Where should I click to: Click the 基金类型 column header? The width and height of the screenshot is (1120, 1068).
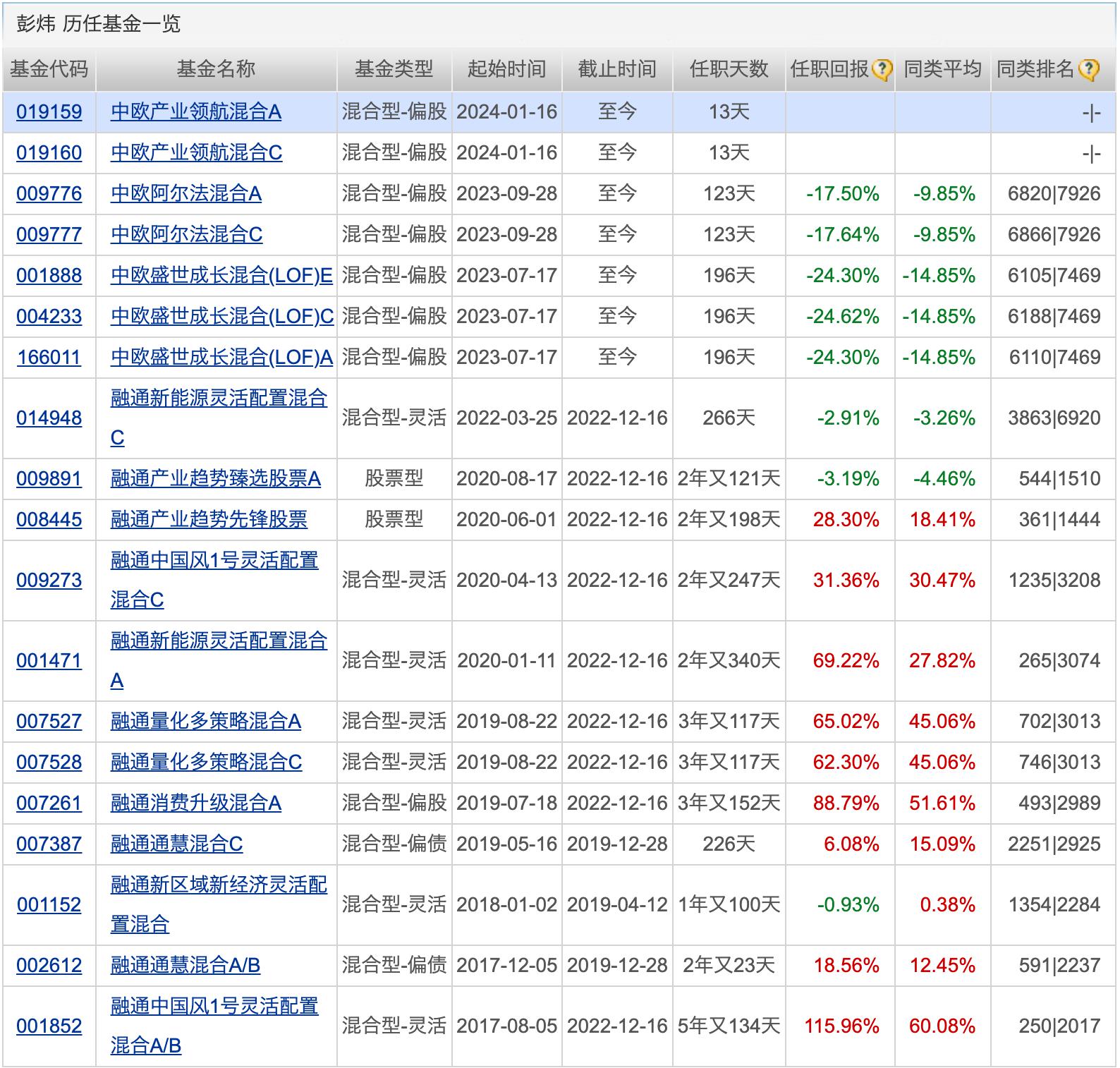pyautogui.click(x=394, y=69)
